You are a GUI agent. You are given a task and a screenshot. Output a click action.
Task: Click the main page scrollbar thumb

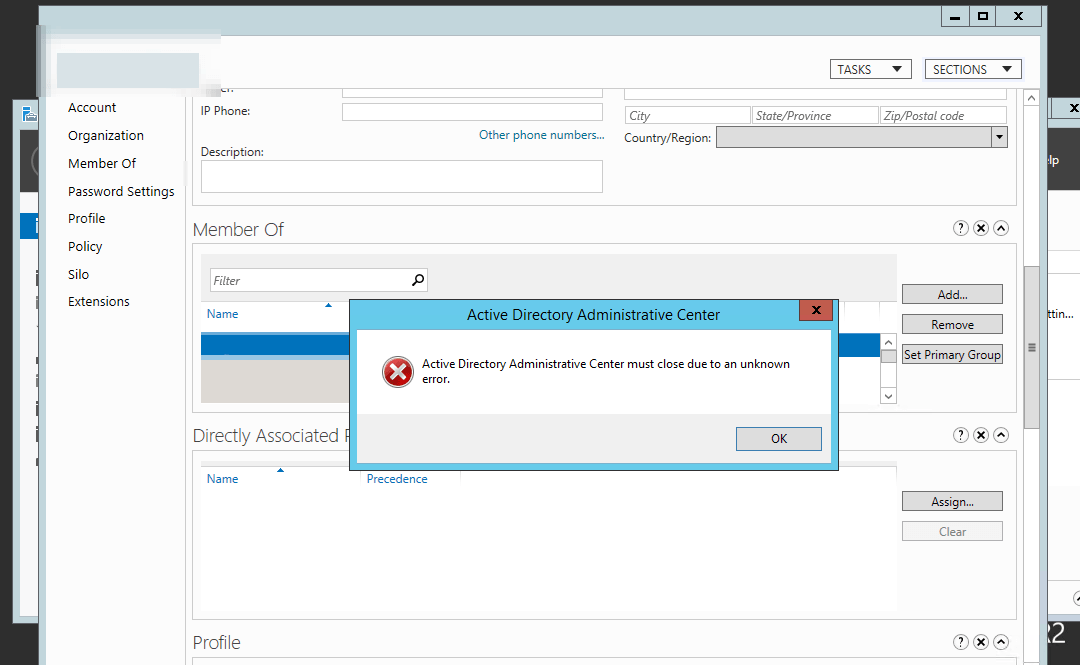point(1031,347)
